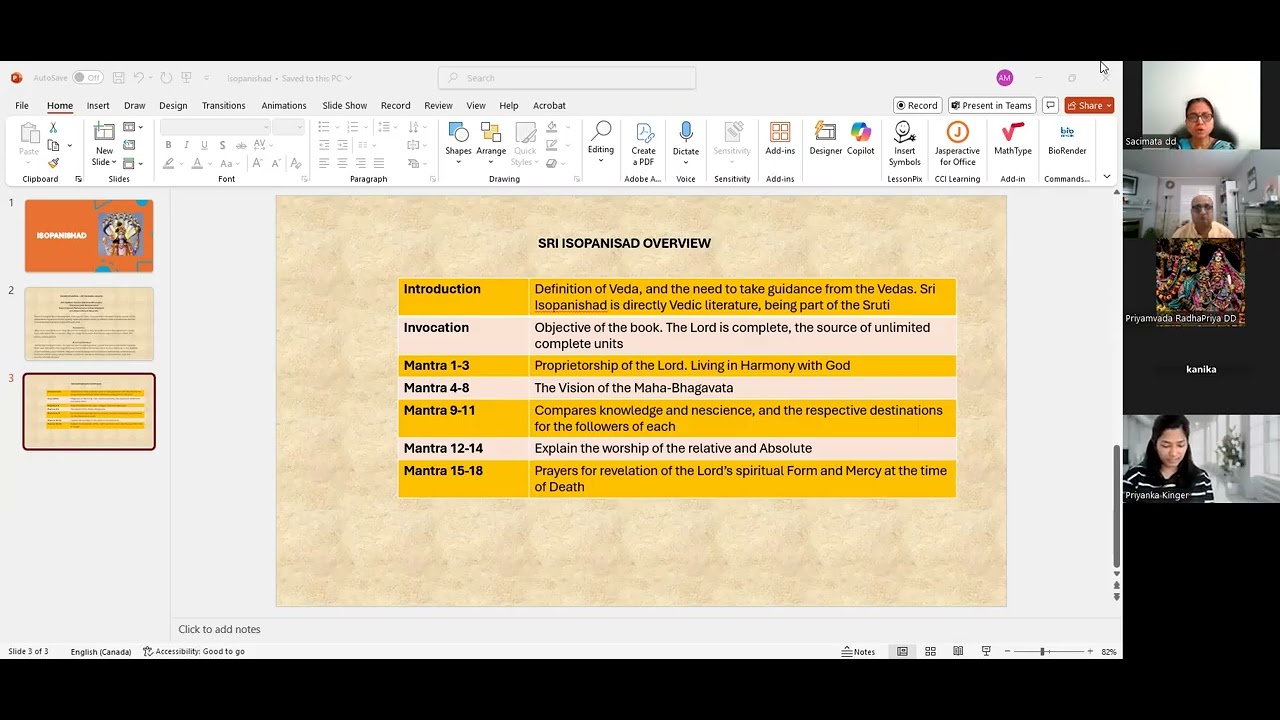This screenshot has height=720, width=1280.
Task: Click to add notes area
Action: pyautogui.click(x=219, y=629)
